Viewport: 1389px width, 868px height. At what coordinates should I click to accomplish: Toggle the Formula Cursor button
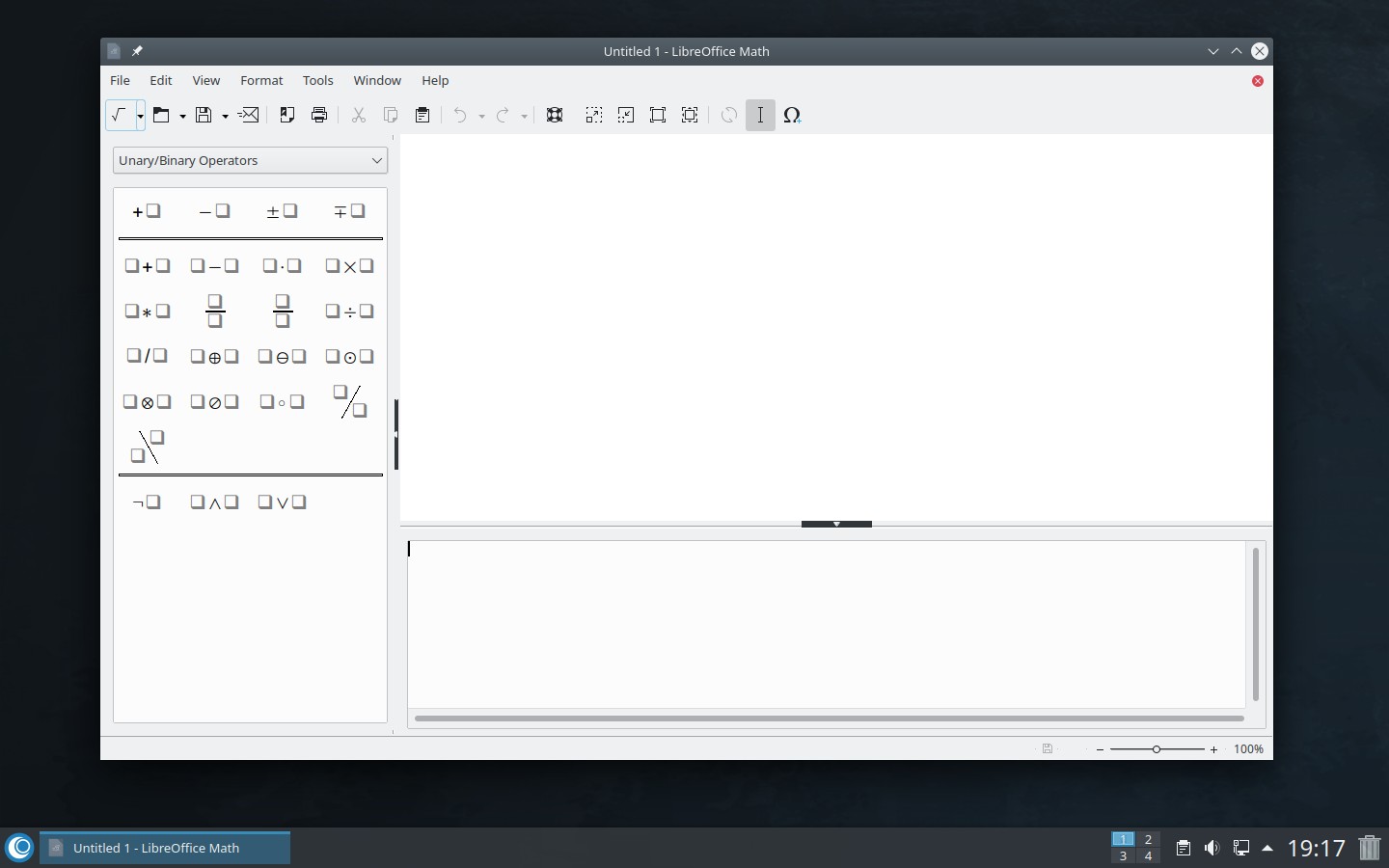point(760,115)
